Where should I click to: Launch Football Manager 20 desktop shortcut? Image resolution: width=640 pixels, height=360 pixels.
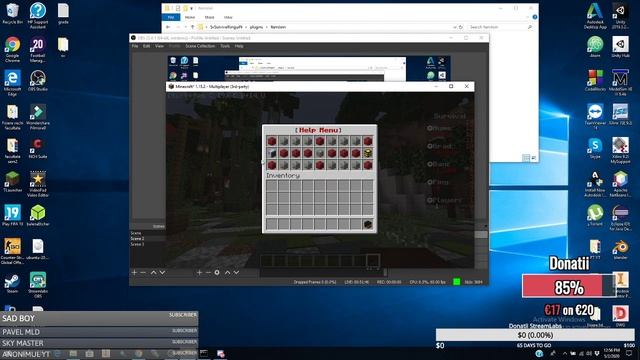click(x=38, y=49)
